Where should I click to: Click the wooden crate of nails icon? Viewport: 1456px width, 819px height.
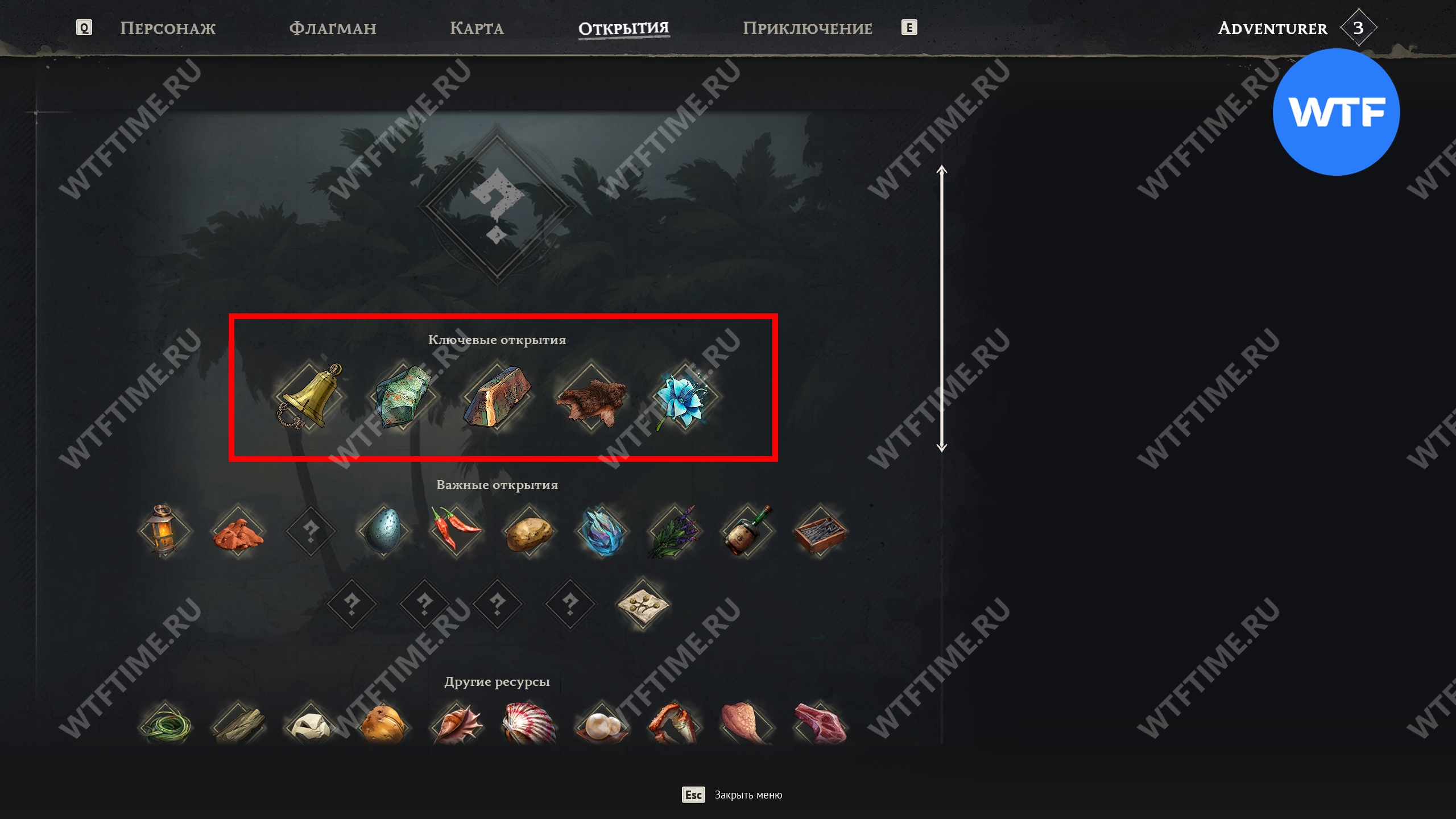tap(820, 531)
